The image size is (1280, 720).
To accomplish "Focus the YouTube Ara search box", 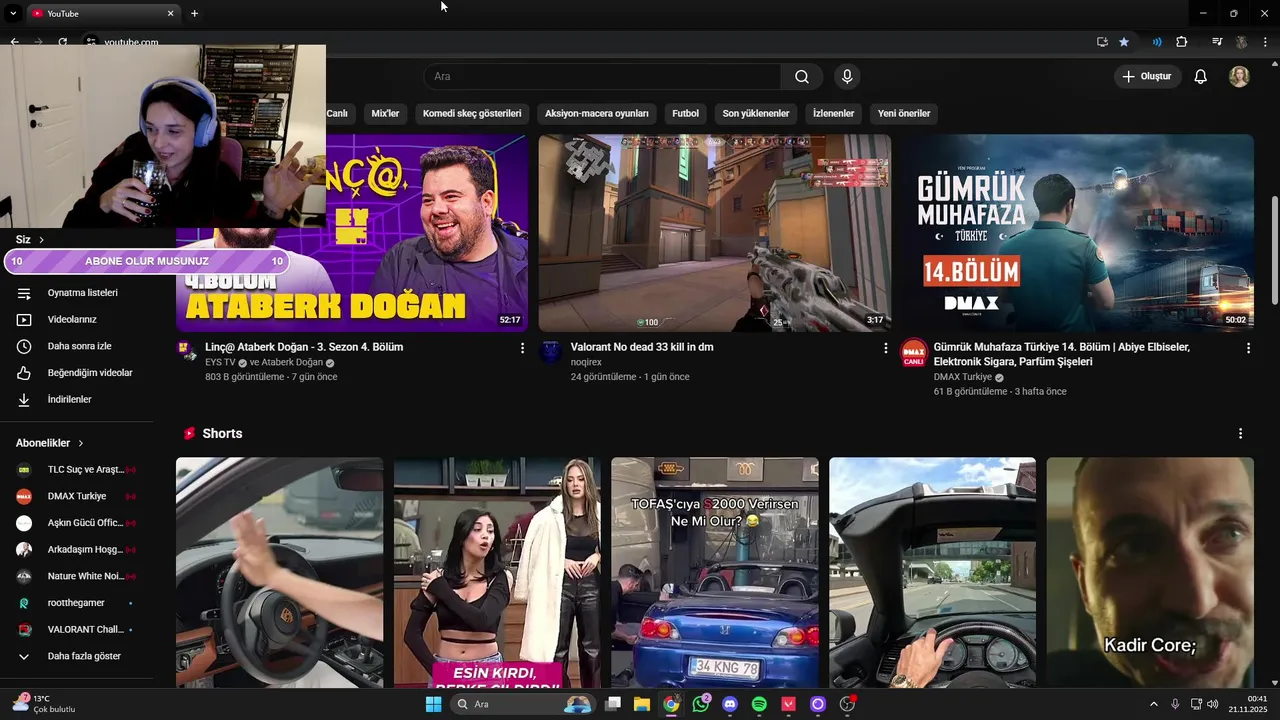I will [603, 77].
